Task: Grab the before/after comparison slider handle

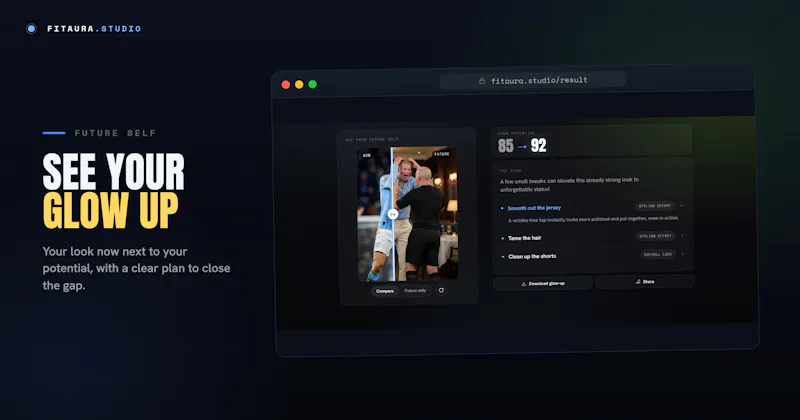Action: 392,215
